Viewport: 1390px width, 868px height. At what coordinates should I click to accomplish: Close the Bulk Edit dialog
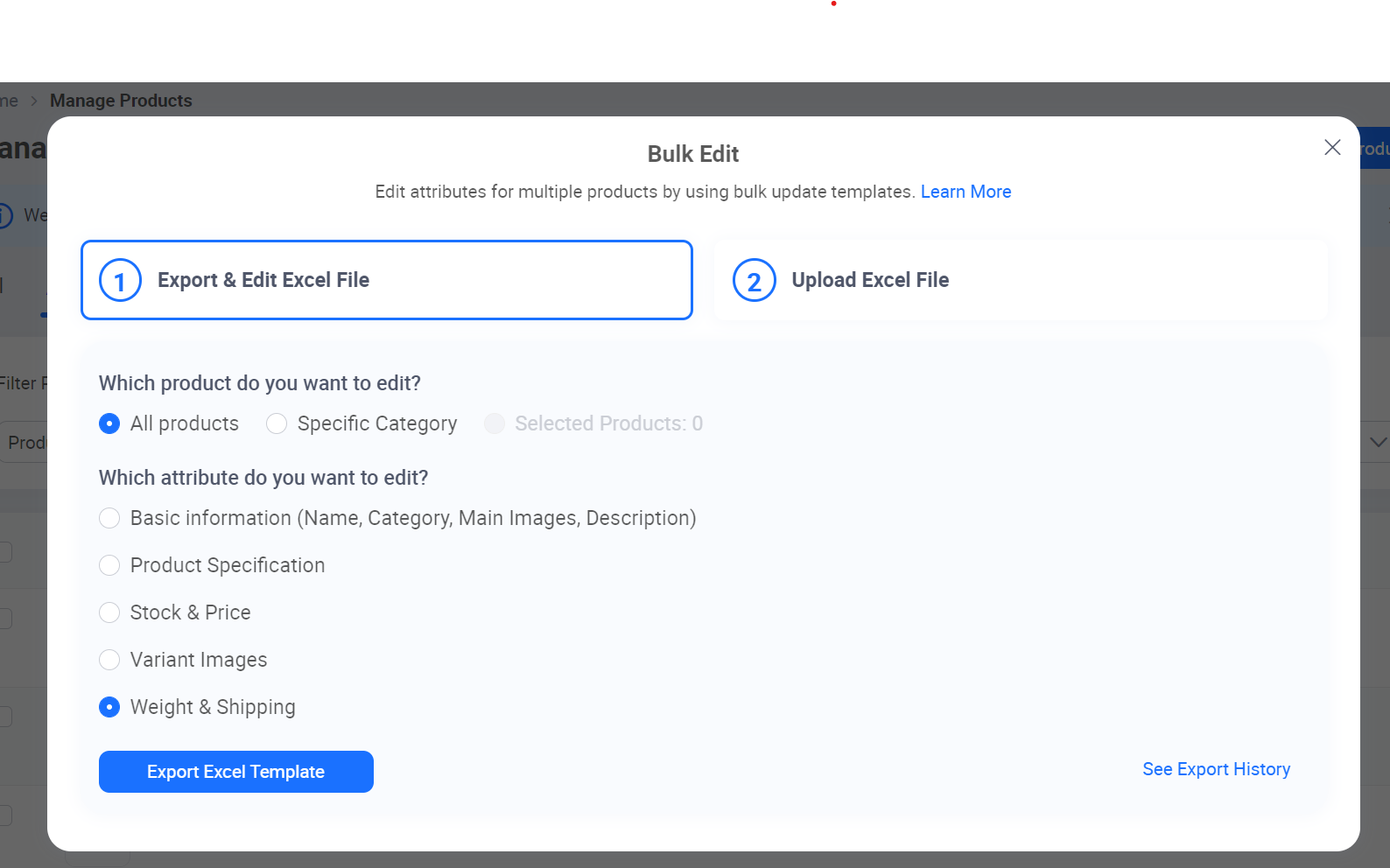pyautogui.click(x=1332, y=148)
